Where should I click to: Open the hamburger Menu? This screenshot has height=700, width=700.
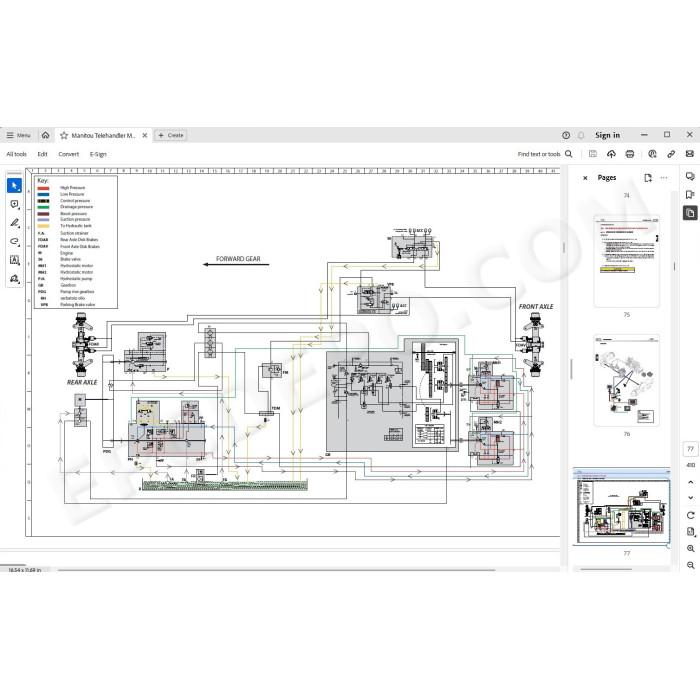pos(18,135)
